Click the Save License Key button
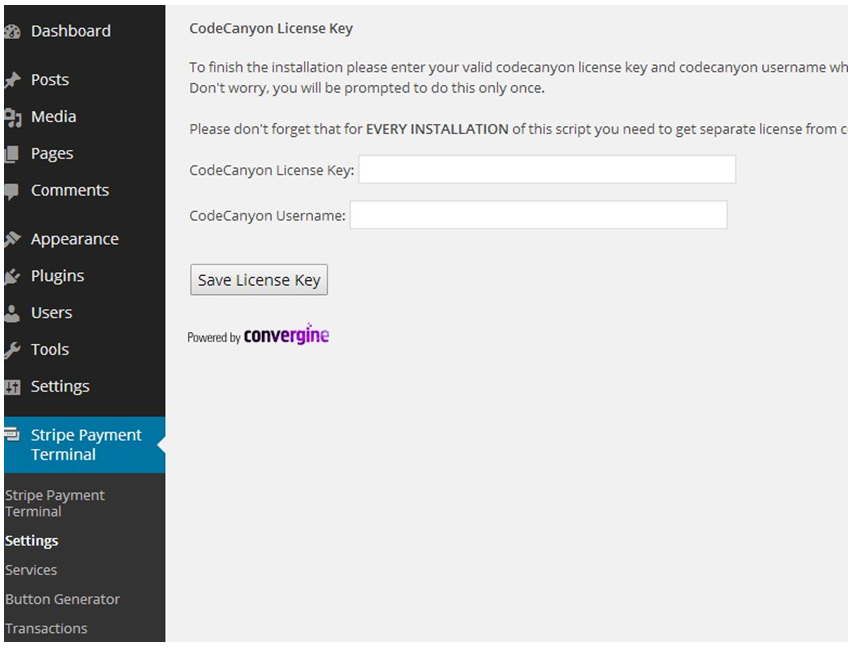 point(259,280)
